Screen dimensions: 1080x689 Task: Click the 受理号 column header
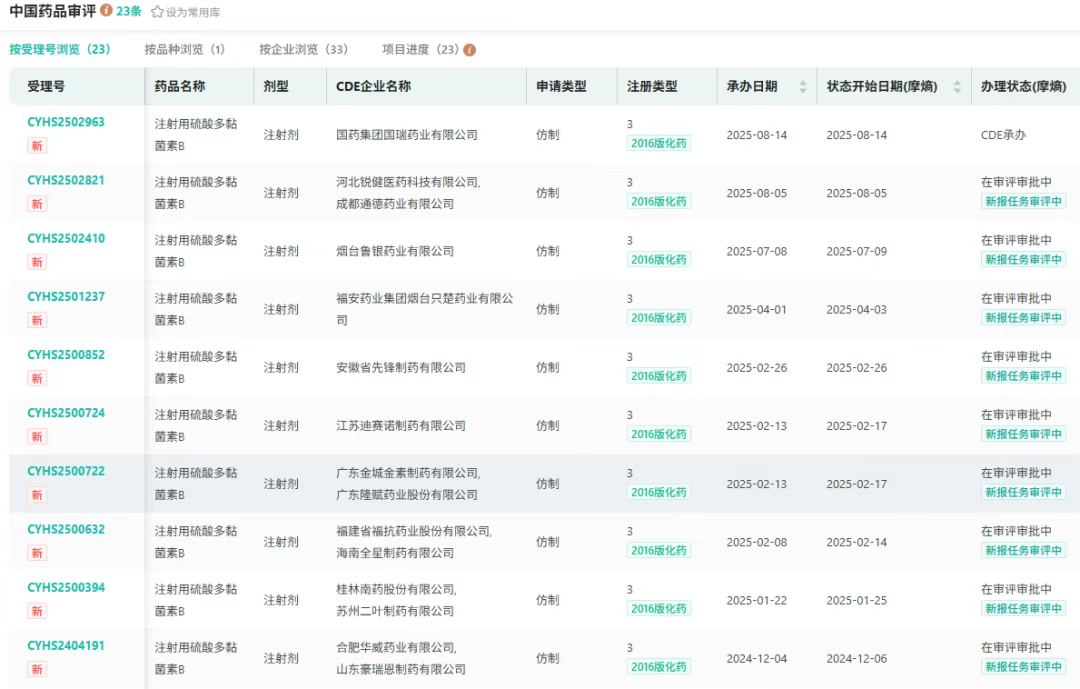(46, 87)
